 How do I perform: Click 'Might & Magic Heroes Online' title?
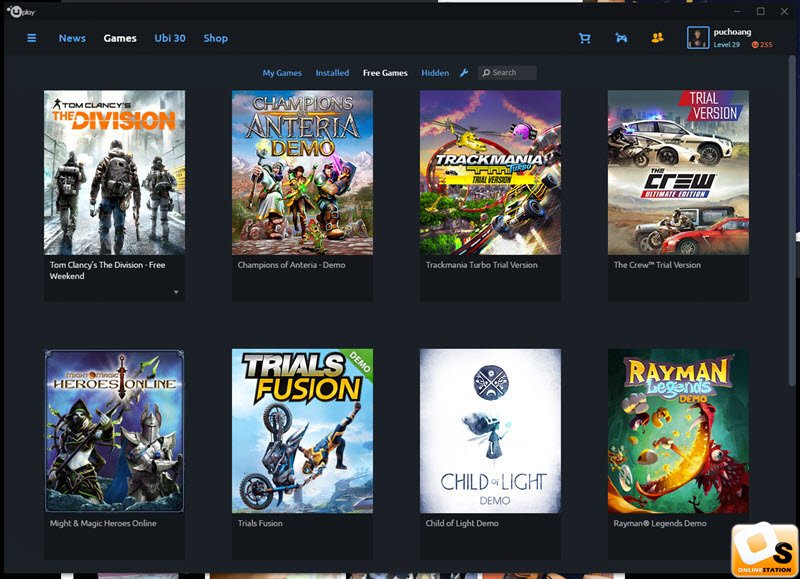coord(103,523)
